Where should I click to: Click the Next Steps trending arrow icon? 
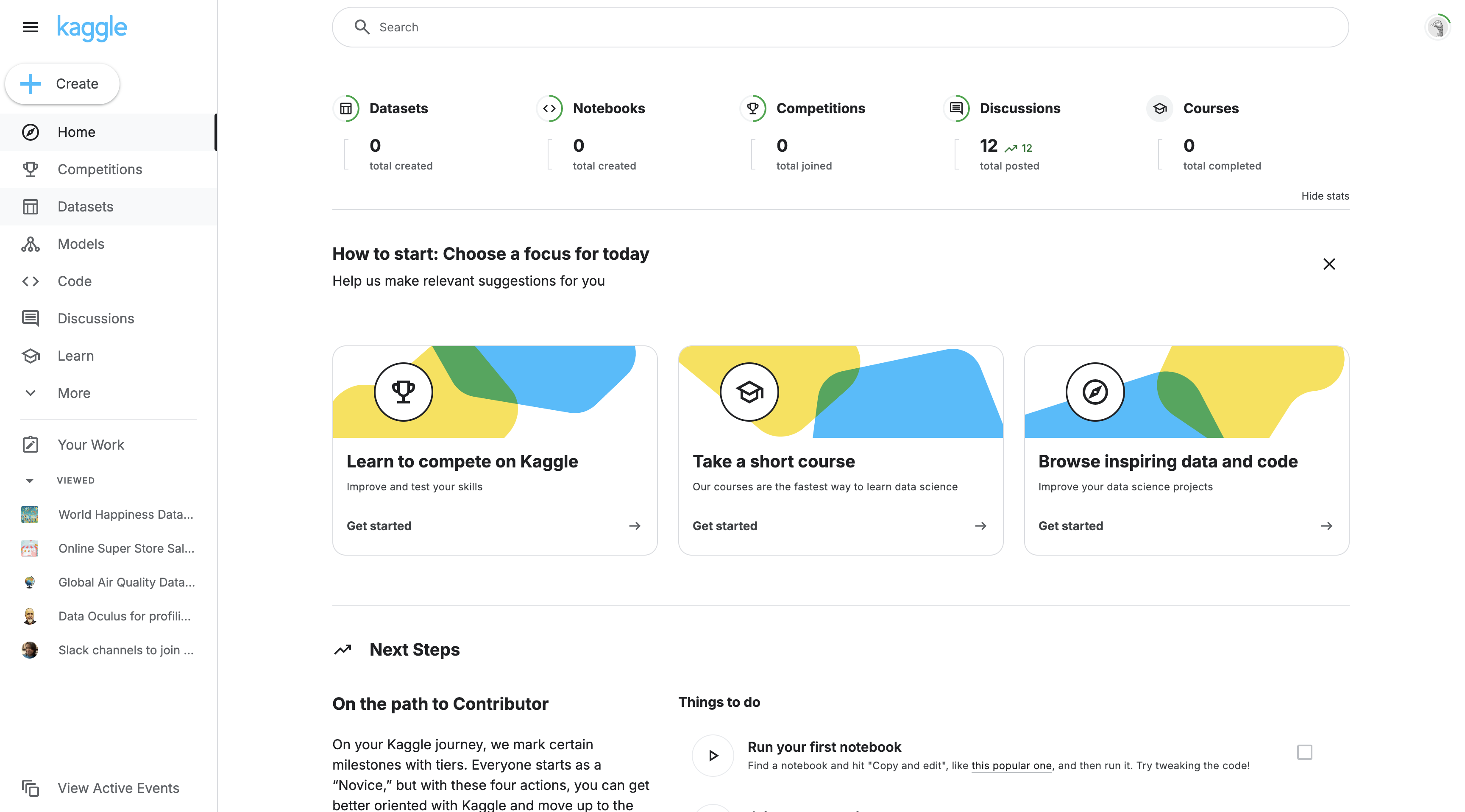[x=343, y=649]
